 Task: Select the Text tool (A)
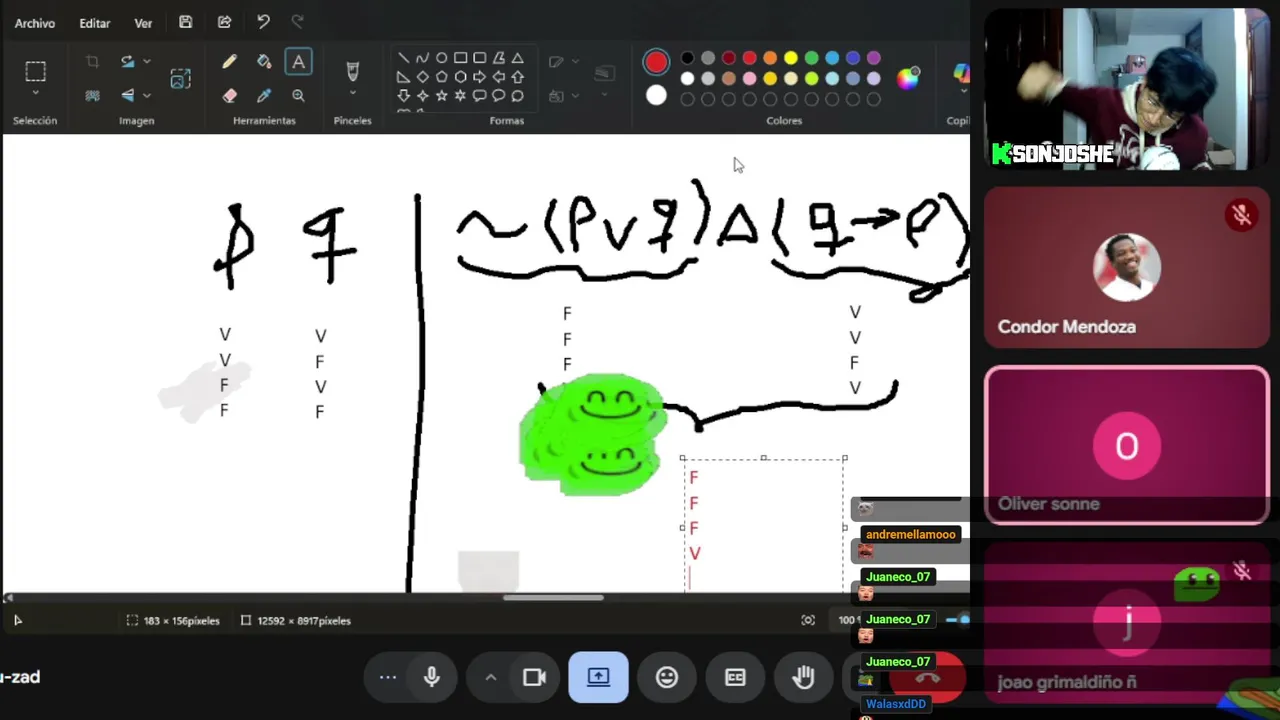298,62
